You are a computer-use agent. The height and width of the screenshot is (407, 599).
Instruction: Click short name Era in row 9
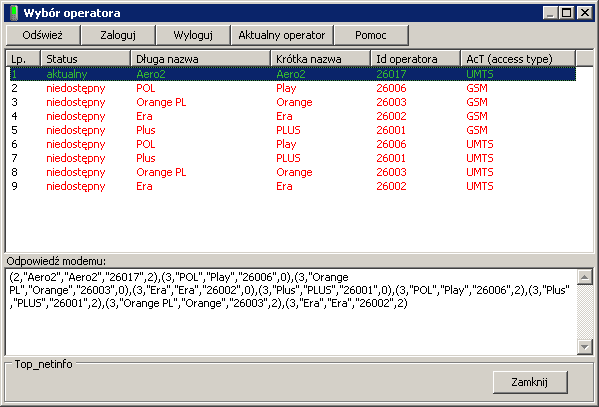[284, 186]
